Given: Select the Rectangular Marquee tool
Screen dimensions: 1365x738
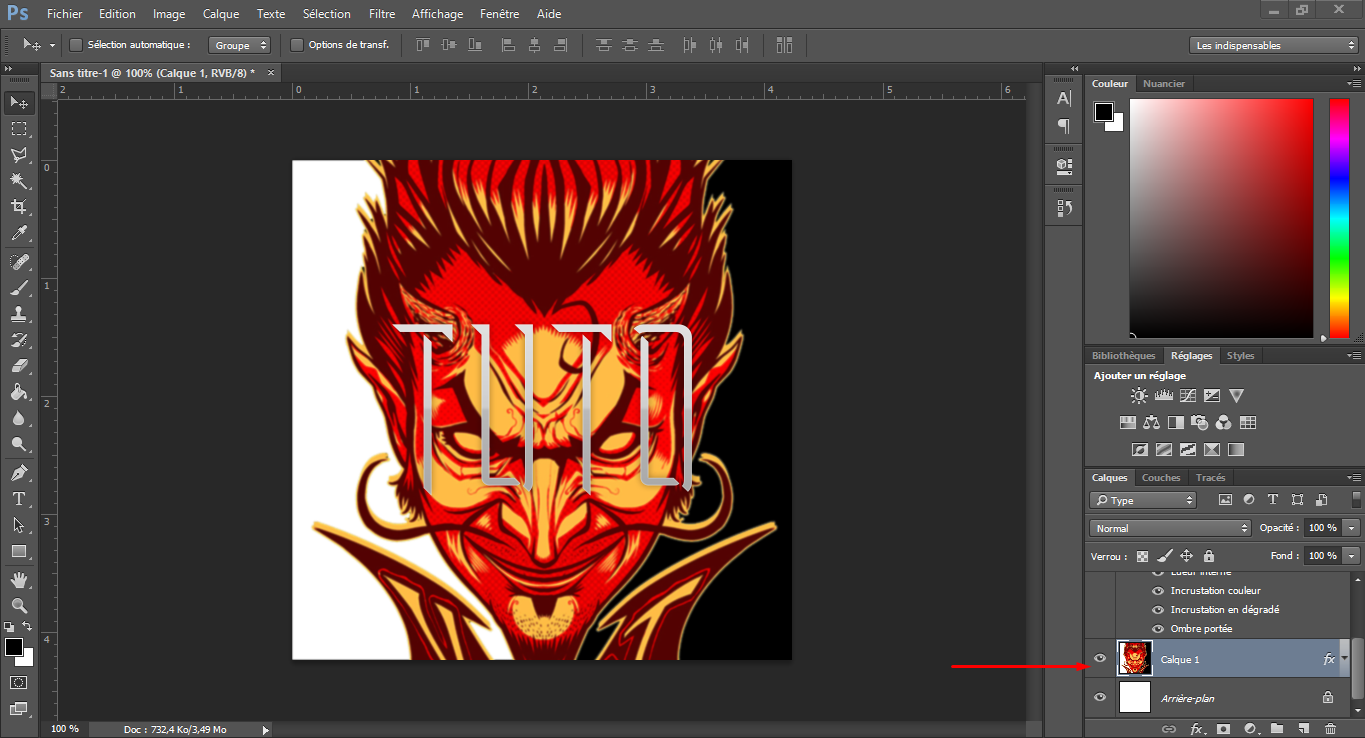Looking at the screenshot, I should [x=19, y=129].
